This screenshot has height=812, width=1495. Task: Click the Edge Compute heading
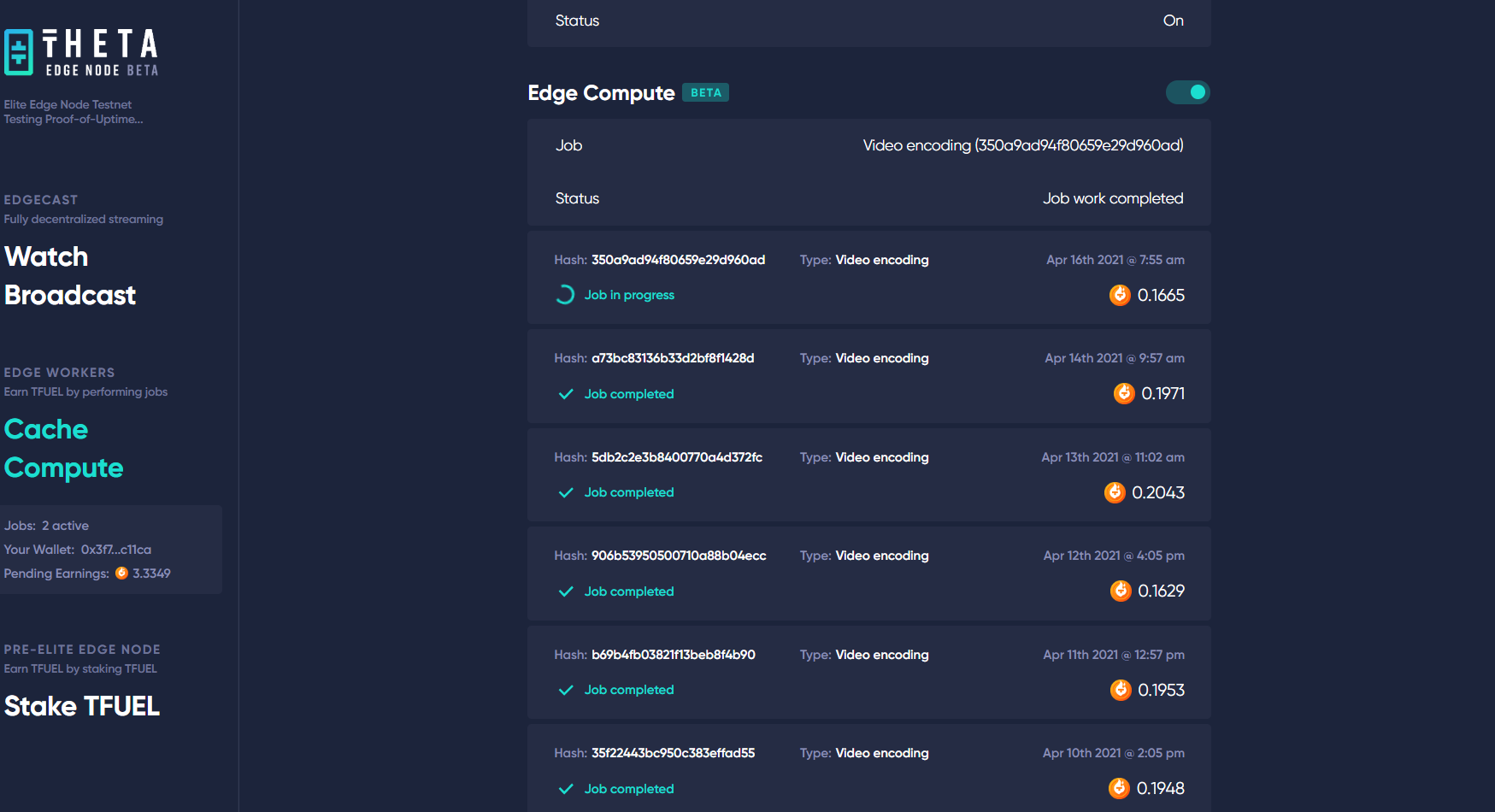pos(601,92)
